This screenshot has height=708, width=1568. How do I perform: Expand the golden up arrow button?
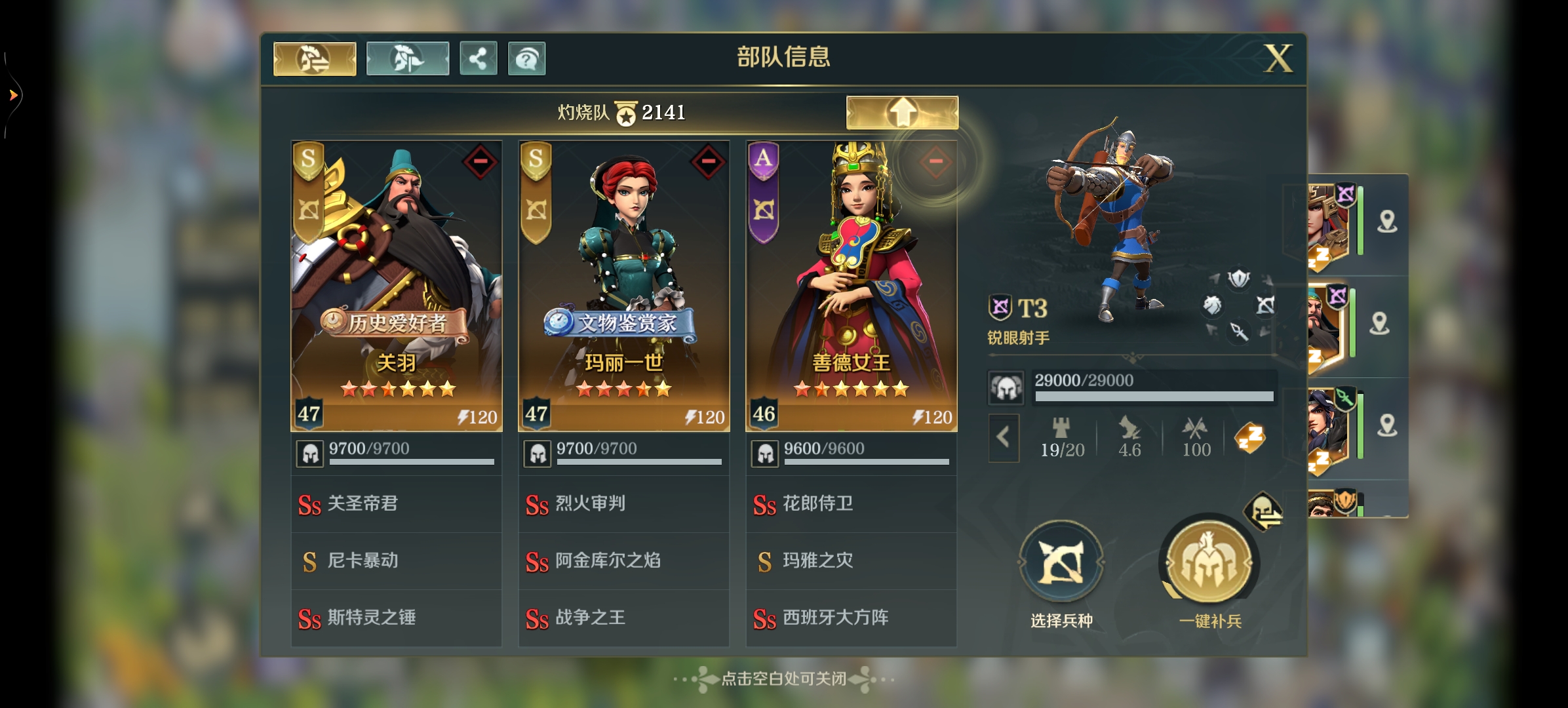point(902,113)
